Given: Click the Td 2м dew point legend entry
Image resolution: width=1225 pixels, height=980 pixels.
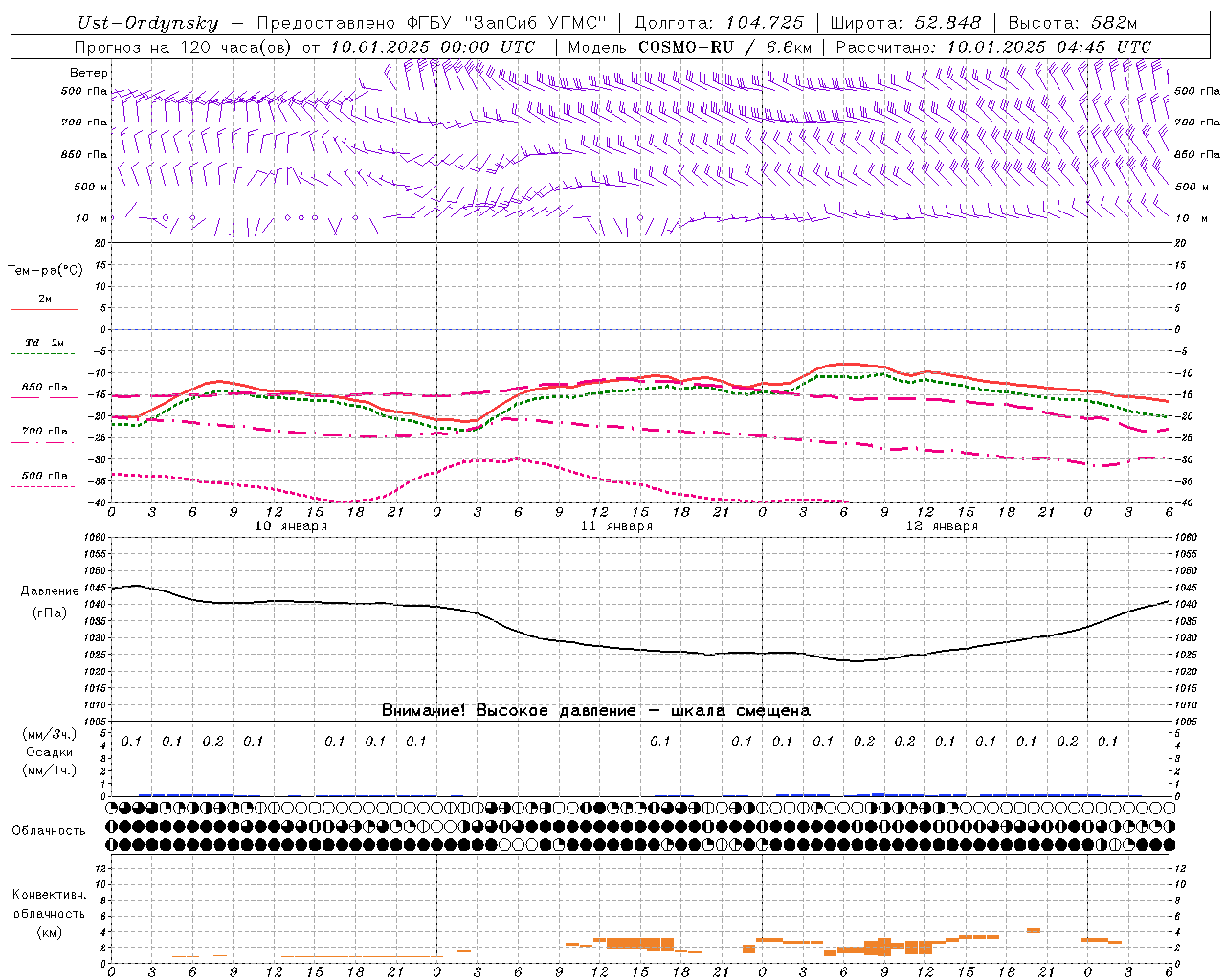Looking at the screenshot, I should point(45,343).
